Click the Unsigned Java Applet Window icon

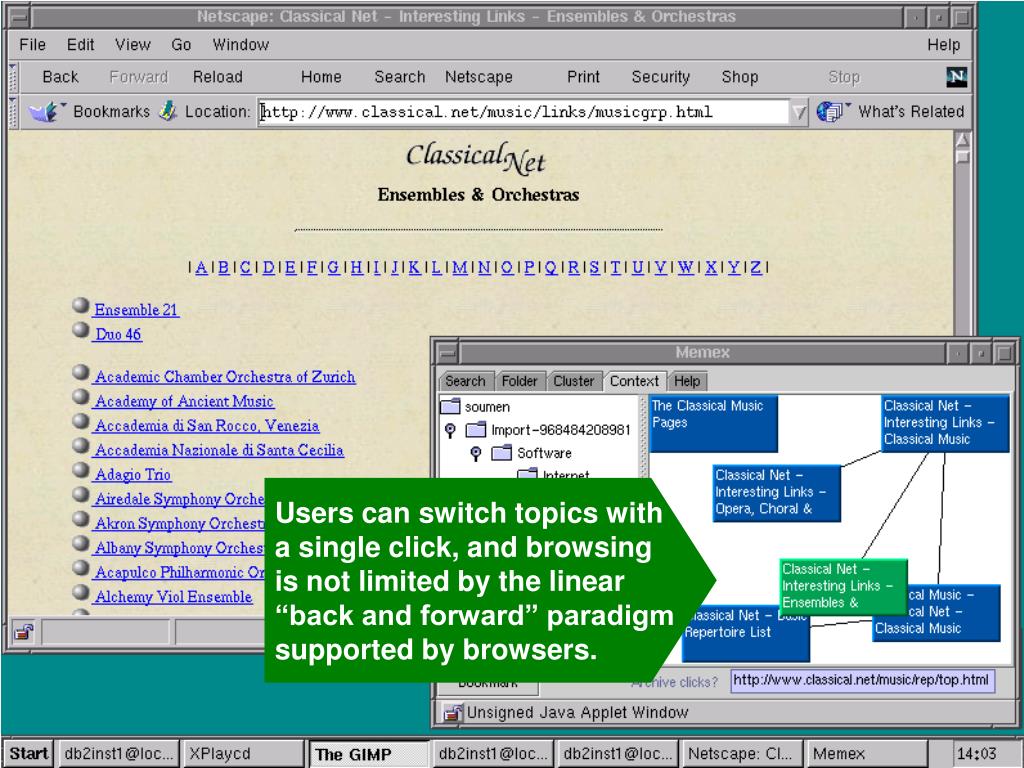coord(452,712)
